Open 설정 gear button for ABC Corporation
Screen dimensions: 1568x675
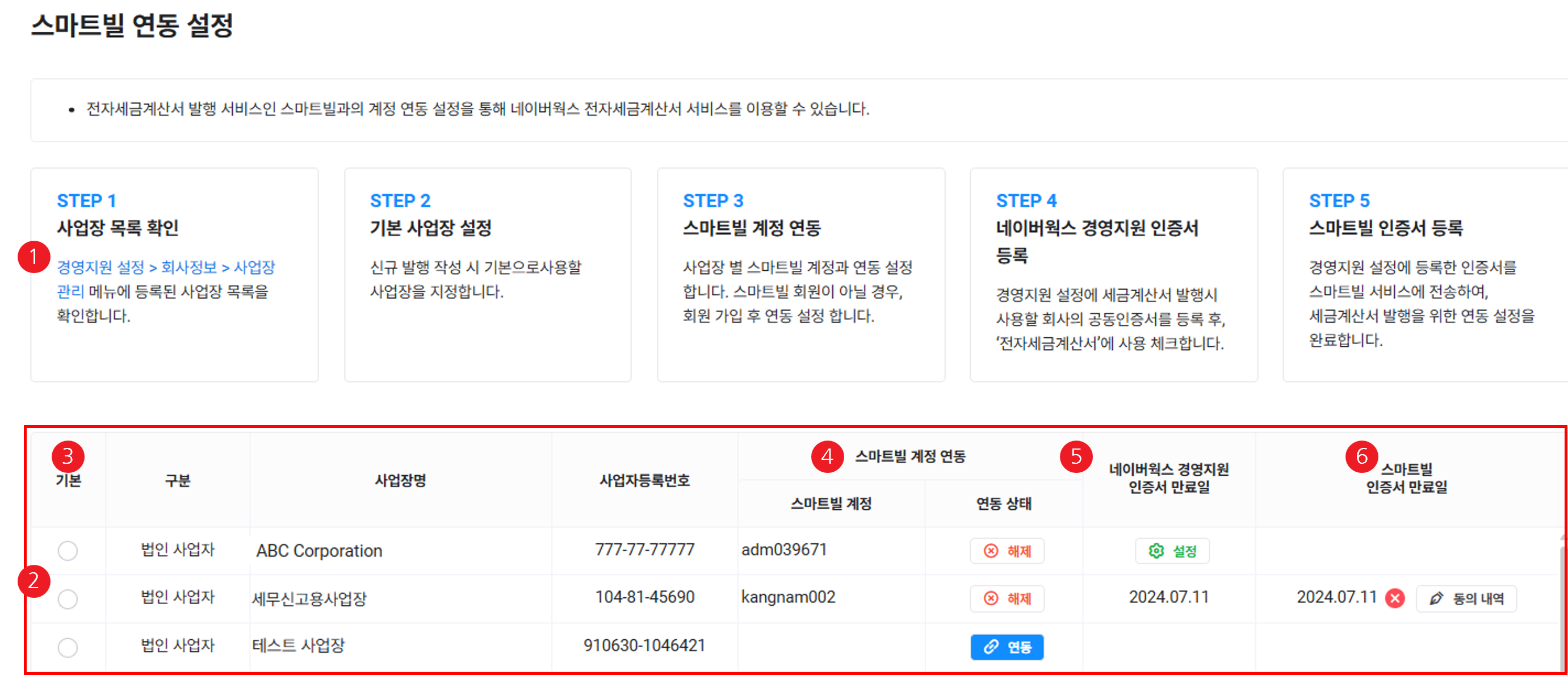click(x=1172, y=550)
